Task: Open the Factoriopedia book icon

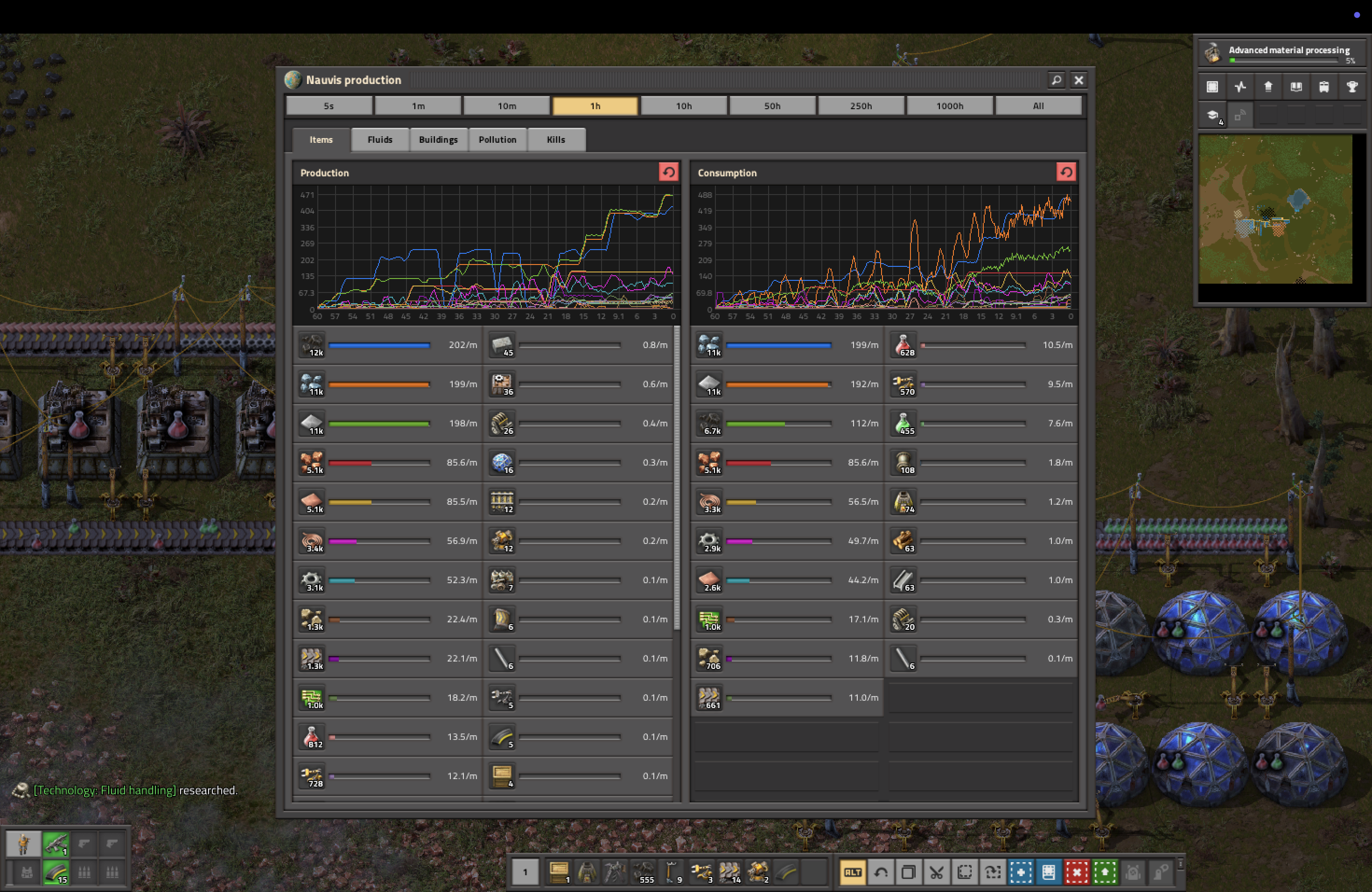Action: tap(1296, 87)
